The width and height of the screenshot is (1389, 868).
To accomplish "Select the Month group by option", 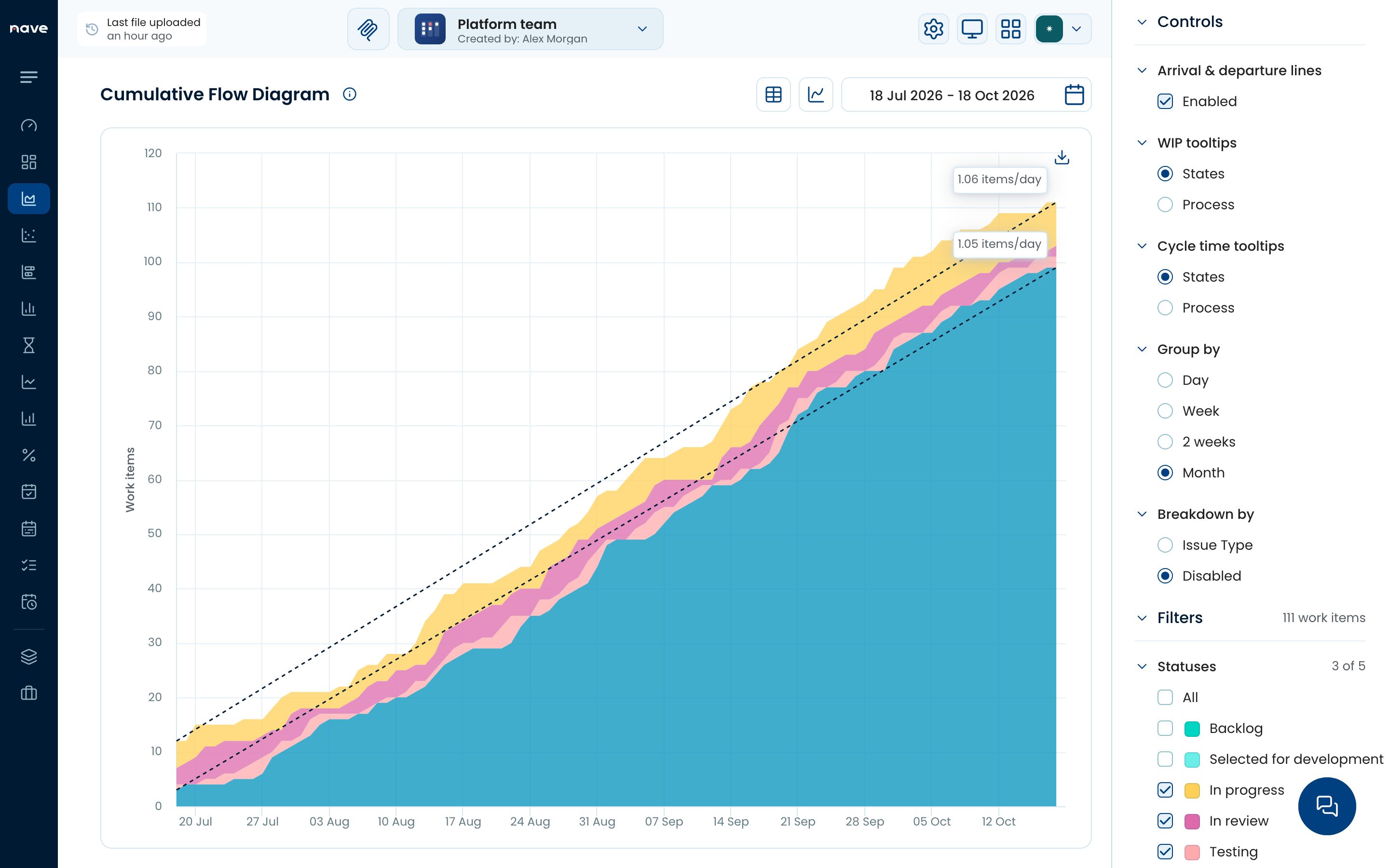I will coord(1165,473).
